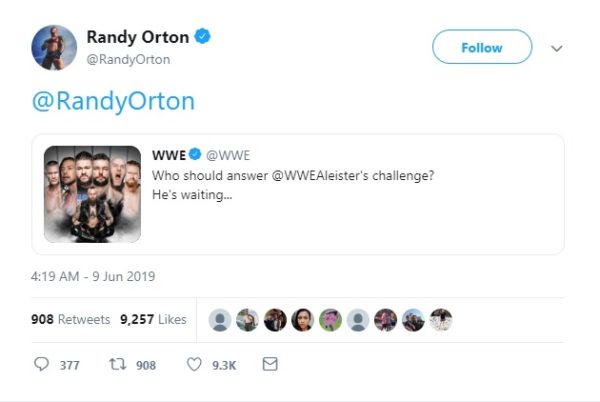Expand tweet options chevron next to Follow

[x=557, y=47]
